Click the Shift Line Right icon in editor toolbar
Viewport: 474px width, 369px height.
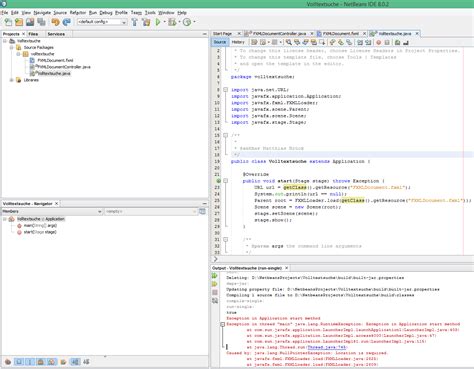click(368, 42)
